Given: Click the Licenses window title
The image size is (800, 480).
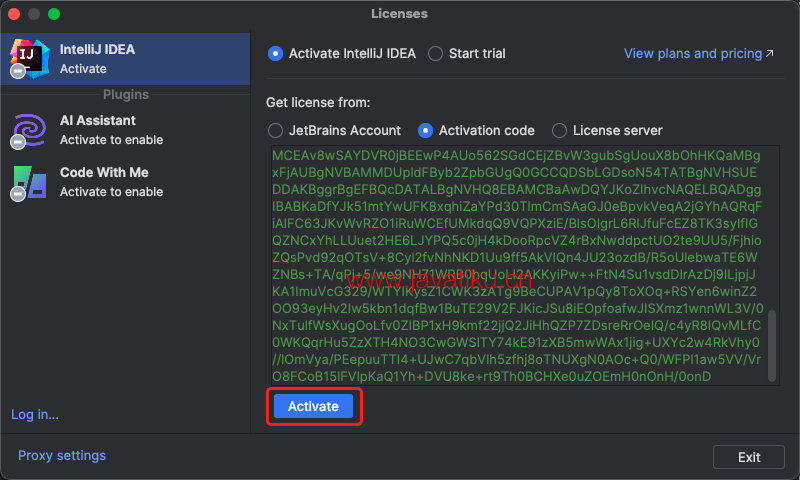Looking at the screenshot, I should pyautogui.click(x=399, y=14).
